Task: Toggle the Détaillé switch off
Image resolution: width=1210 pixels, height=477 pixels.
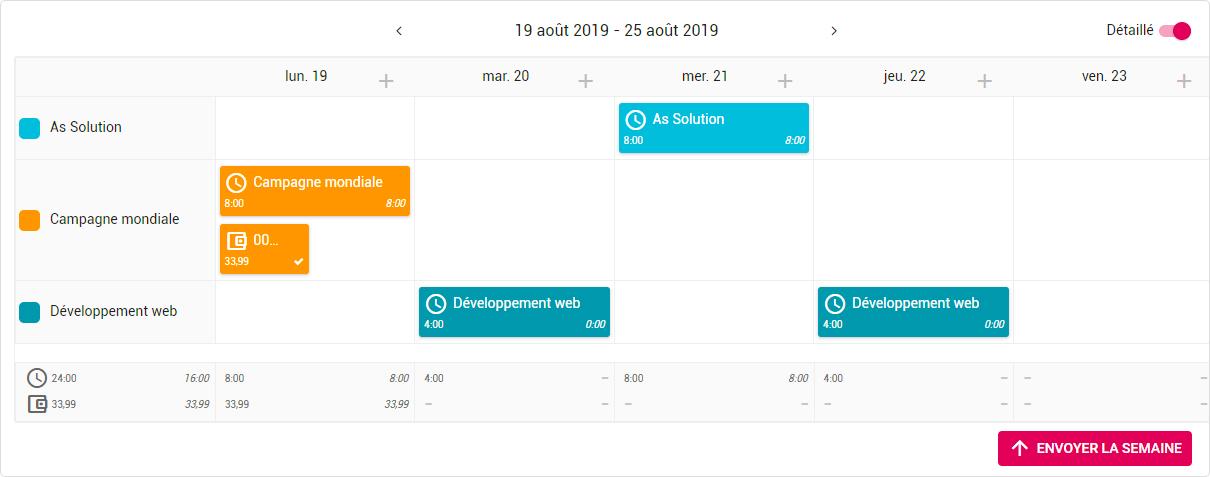Action: tap(1175, 31)
